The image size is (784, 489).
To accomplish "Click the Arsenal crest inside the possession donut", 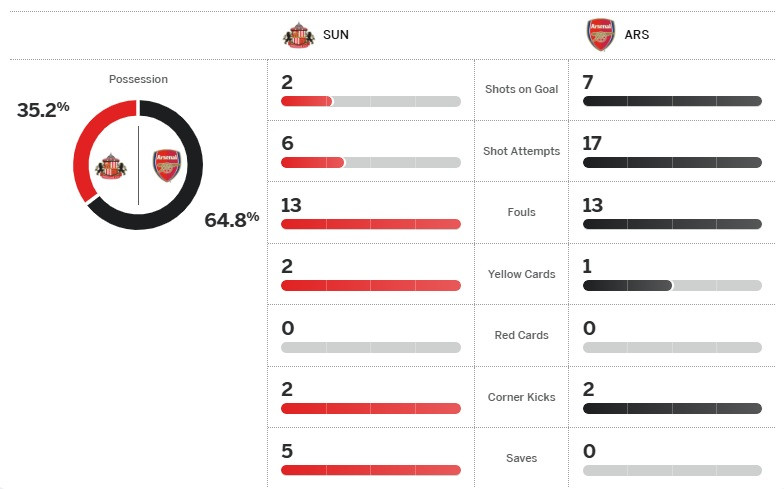I will tap(166, 165).
